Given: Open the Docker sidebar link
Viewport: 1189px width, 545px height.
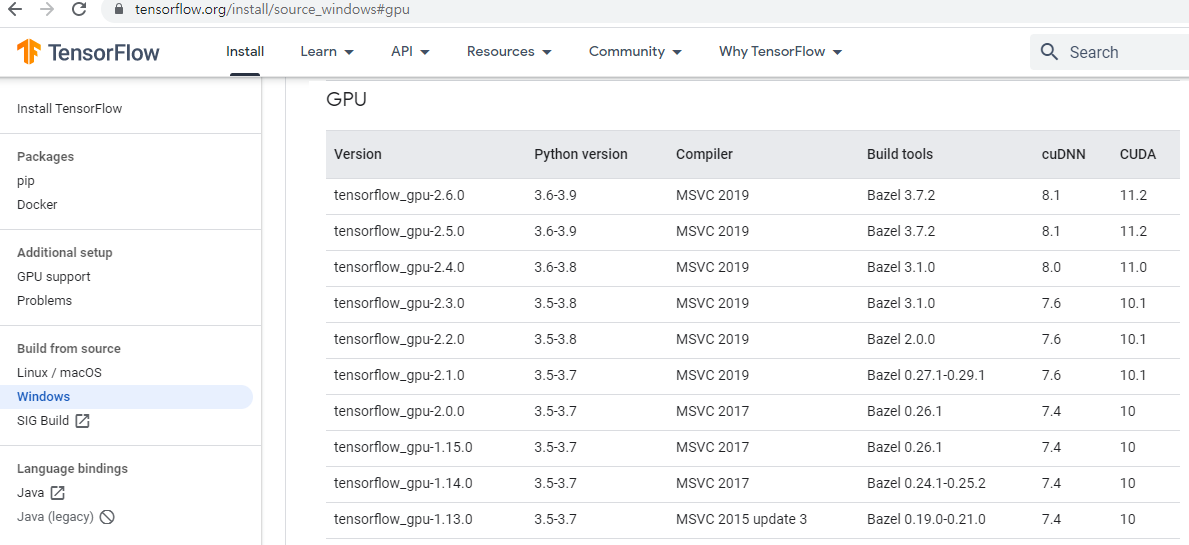Looking at the screenshot, I should (37, 205).
